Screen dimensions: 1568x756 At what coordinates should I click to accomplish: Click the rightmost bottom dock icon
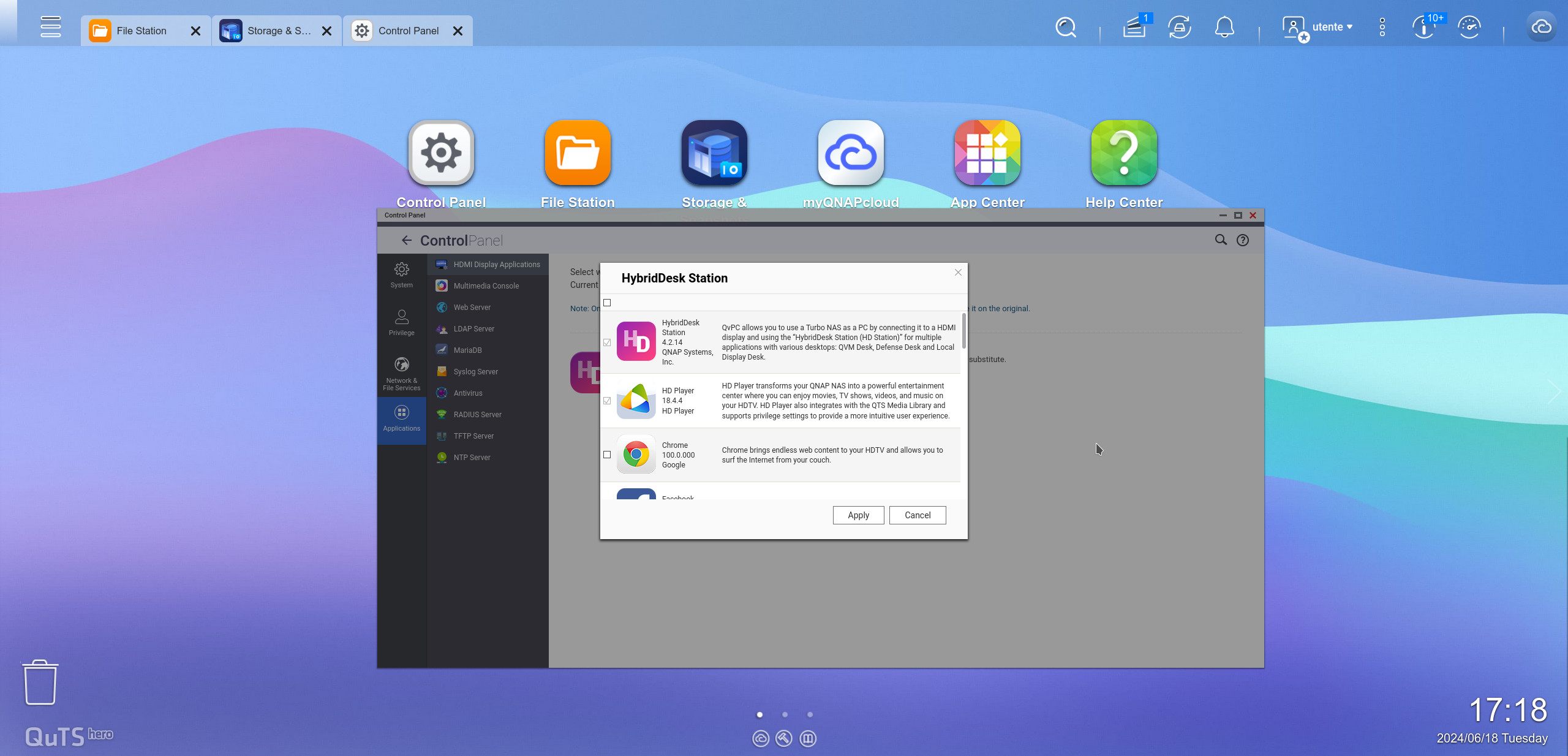point(808,738)
